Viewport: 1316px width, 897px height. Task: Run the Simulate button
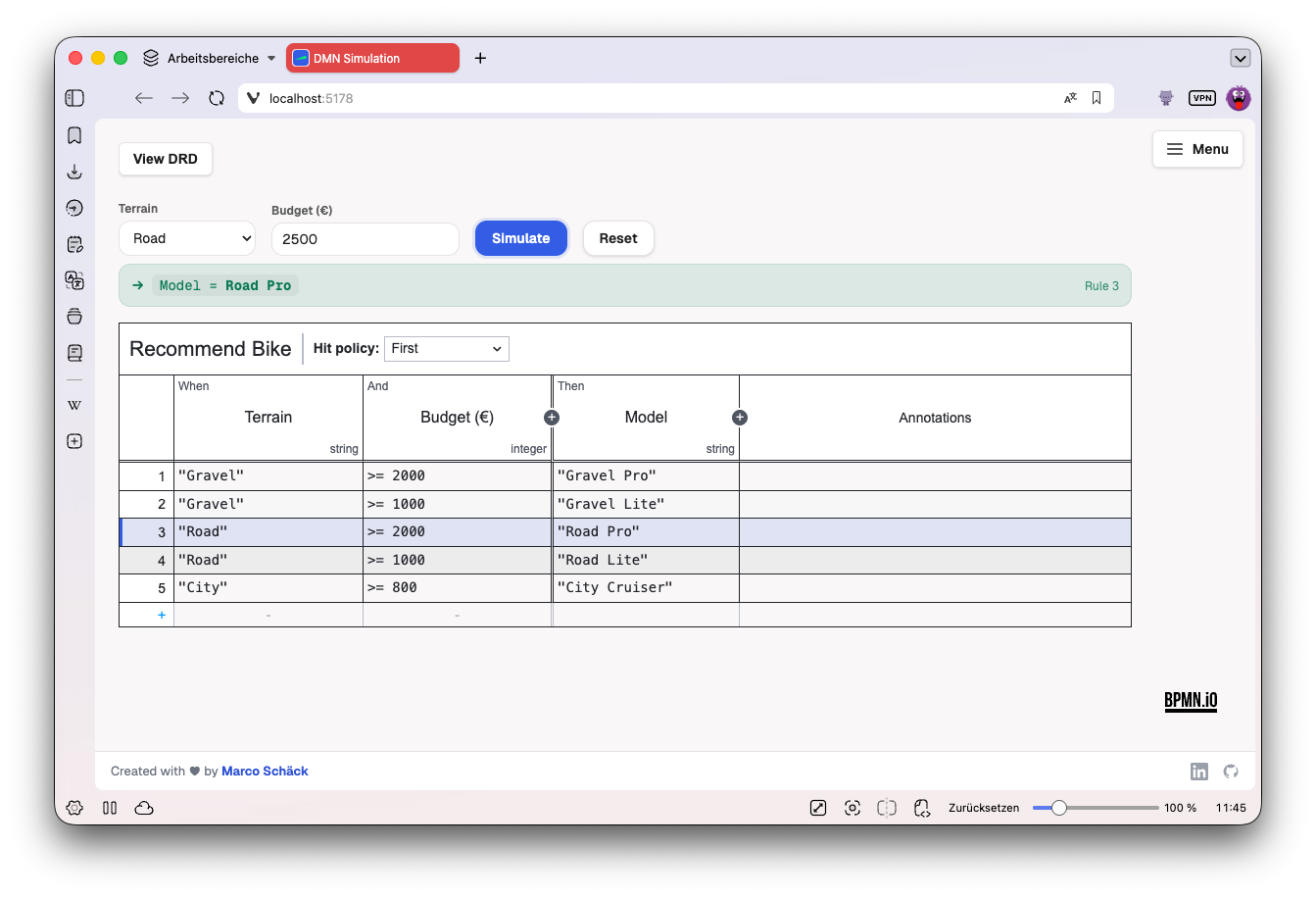tap(520, 238)
